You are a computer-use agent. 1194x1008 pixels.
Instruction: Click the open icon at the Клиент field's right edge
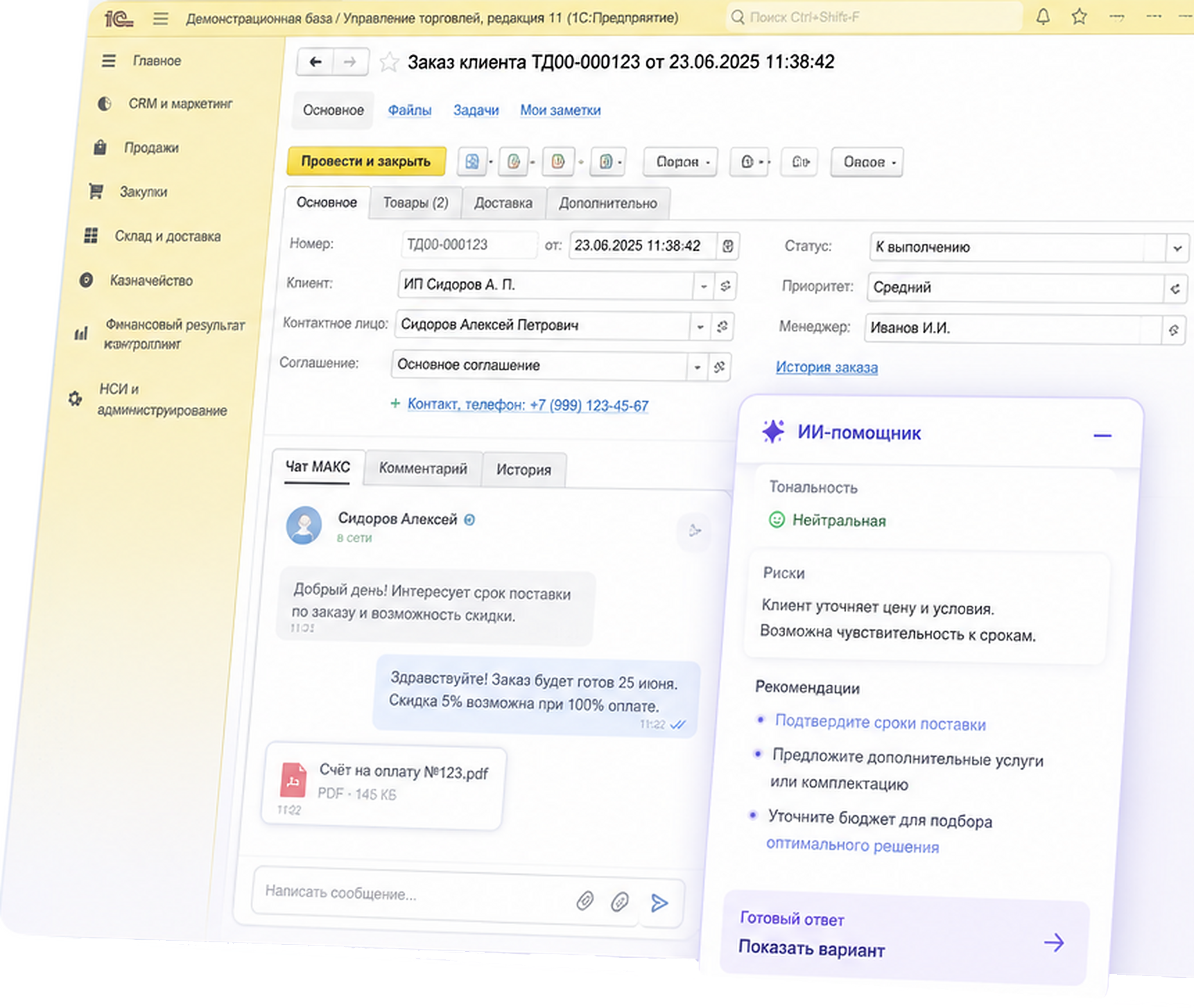(725, 286)
